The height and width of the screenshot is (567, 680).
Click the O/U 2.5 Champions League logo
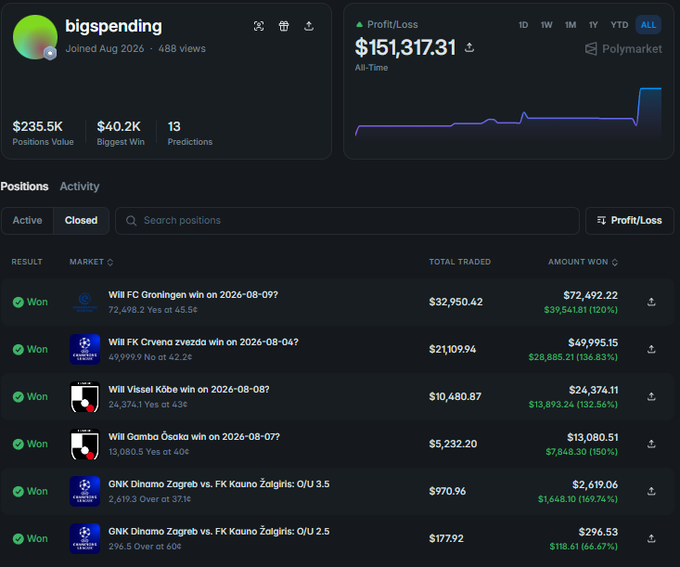tap(85, 538)
